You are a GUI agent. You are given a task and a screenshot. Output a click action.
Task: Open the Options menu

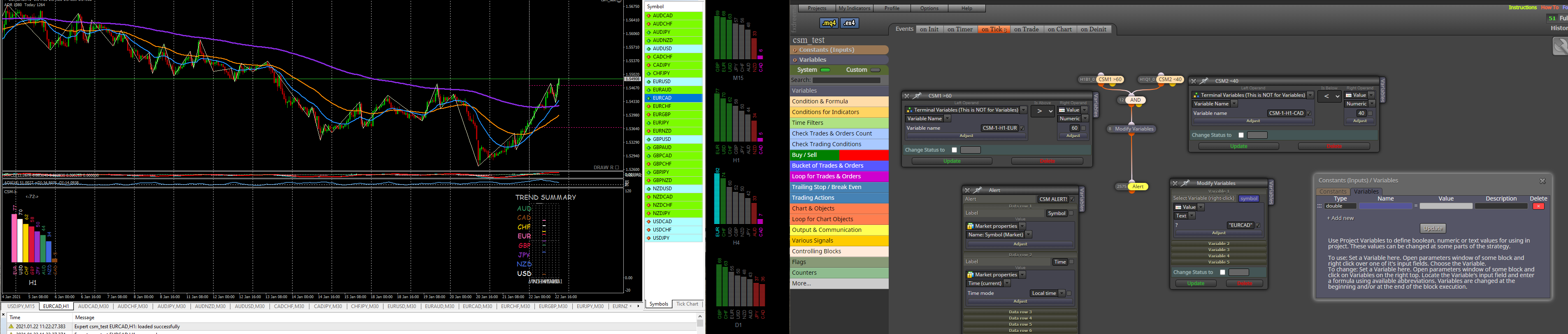929,9
